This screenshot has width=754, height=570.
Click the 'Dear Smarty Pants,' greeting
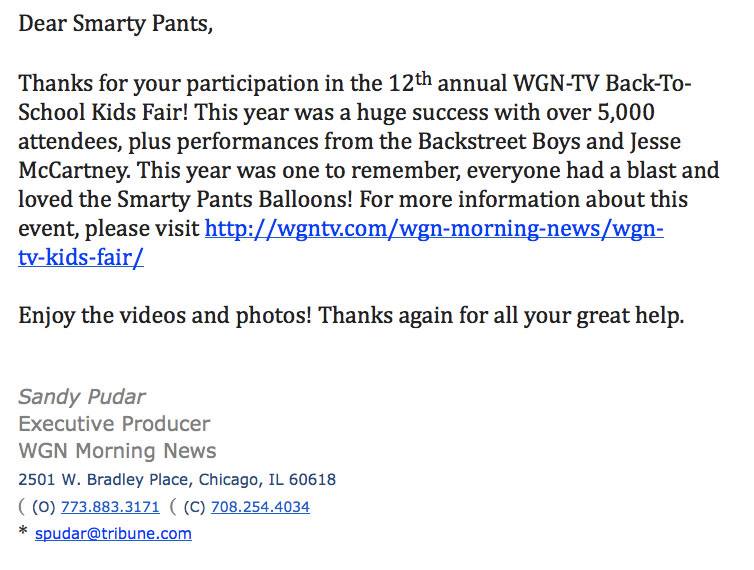coord(116,23)
